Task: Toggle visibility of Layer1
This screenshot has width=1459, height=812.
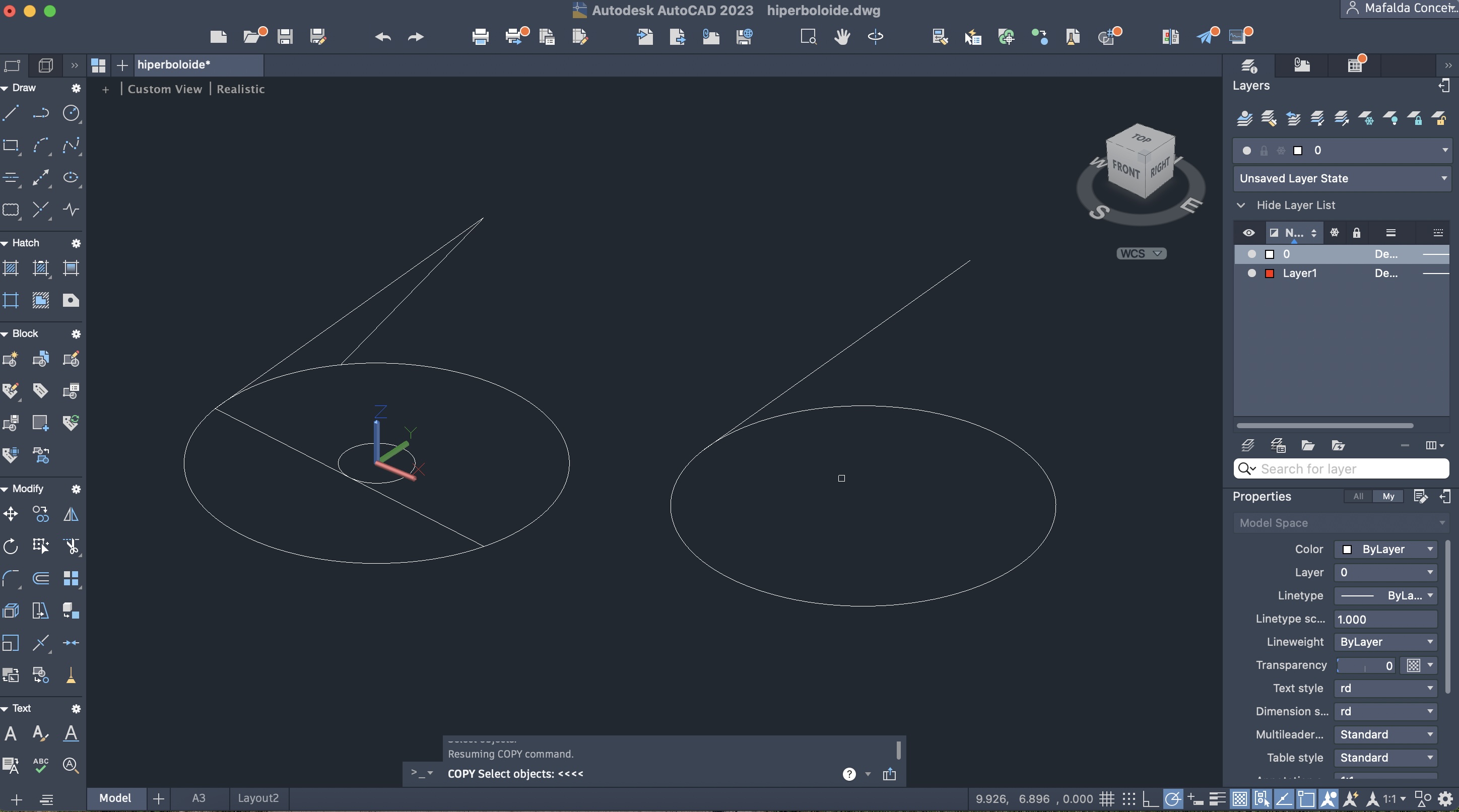Action: point(1252,273)
